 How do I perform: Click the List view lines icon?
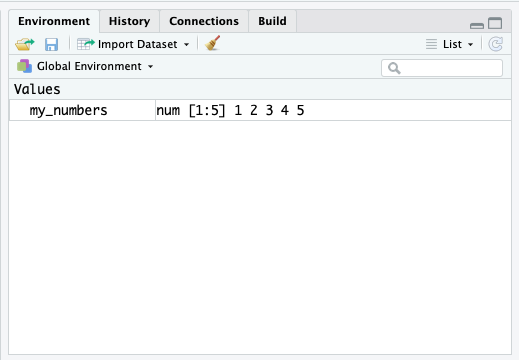431,44
